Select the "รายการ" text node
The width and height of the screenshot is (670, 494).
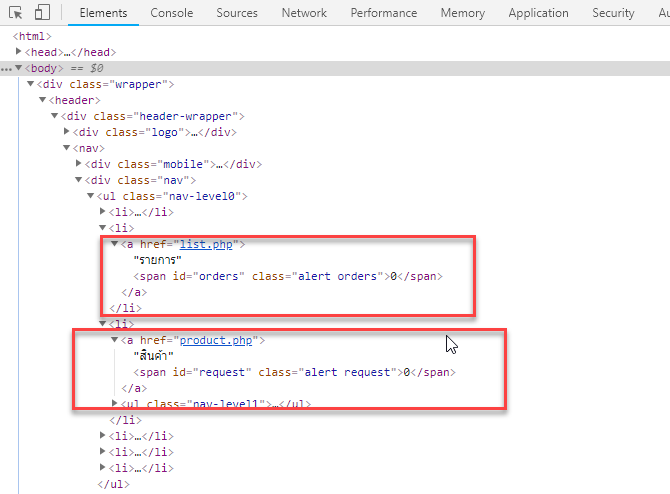[158, 260]
